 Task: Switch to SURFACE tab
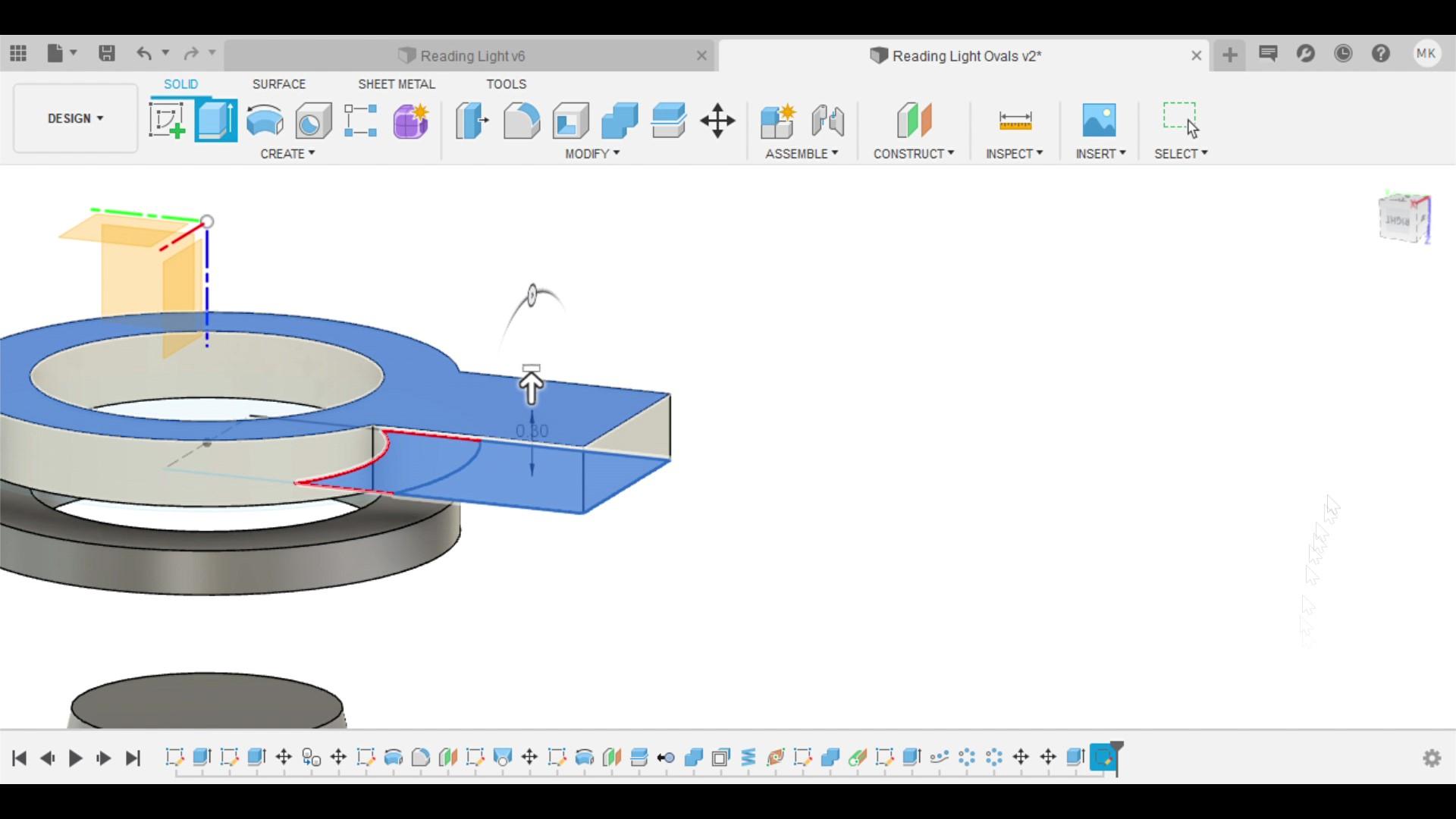[x=278, y=84]
